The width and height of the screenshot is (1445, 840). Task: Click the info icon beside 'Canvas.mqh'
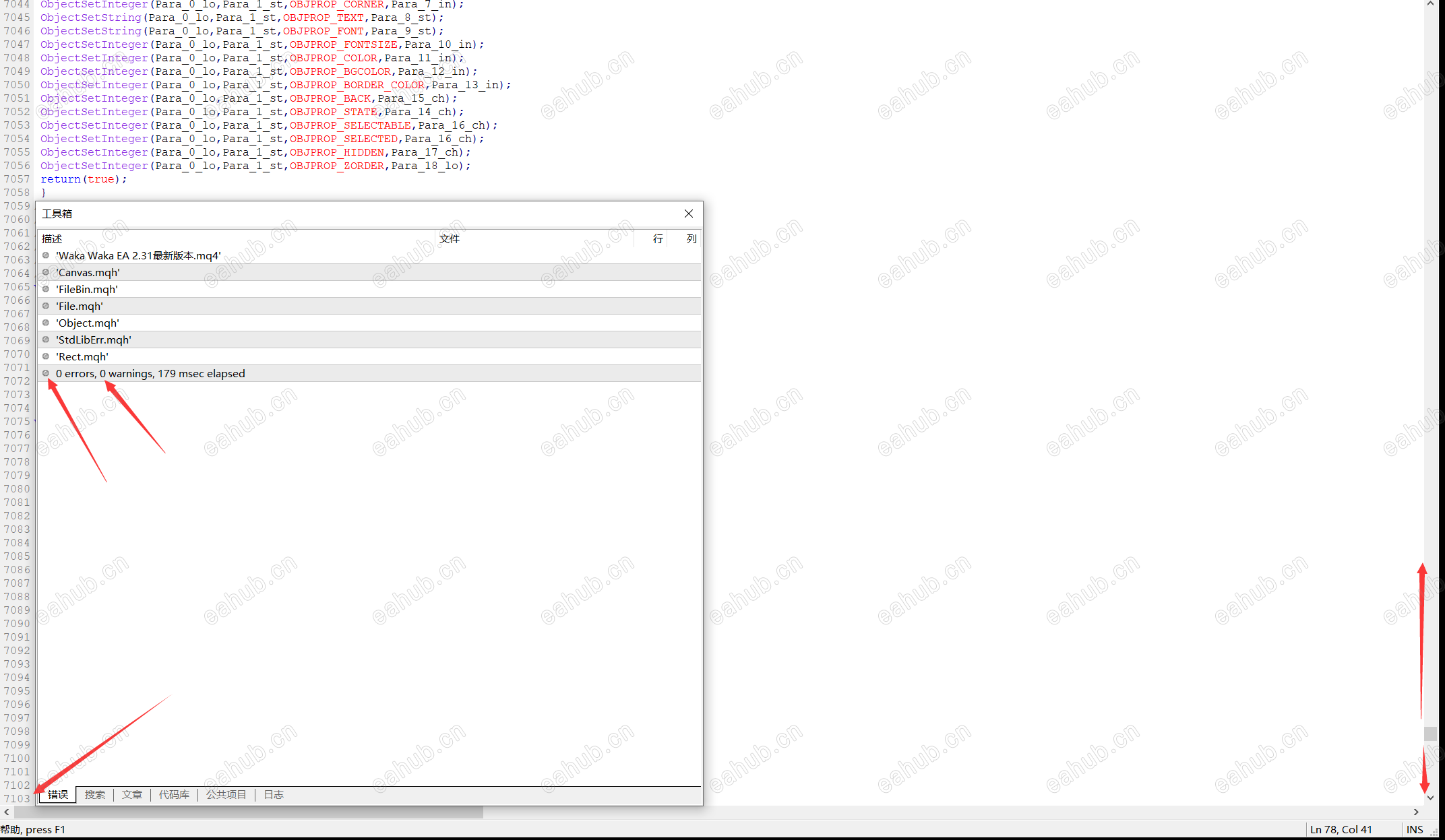click(x=46, y=272)
